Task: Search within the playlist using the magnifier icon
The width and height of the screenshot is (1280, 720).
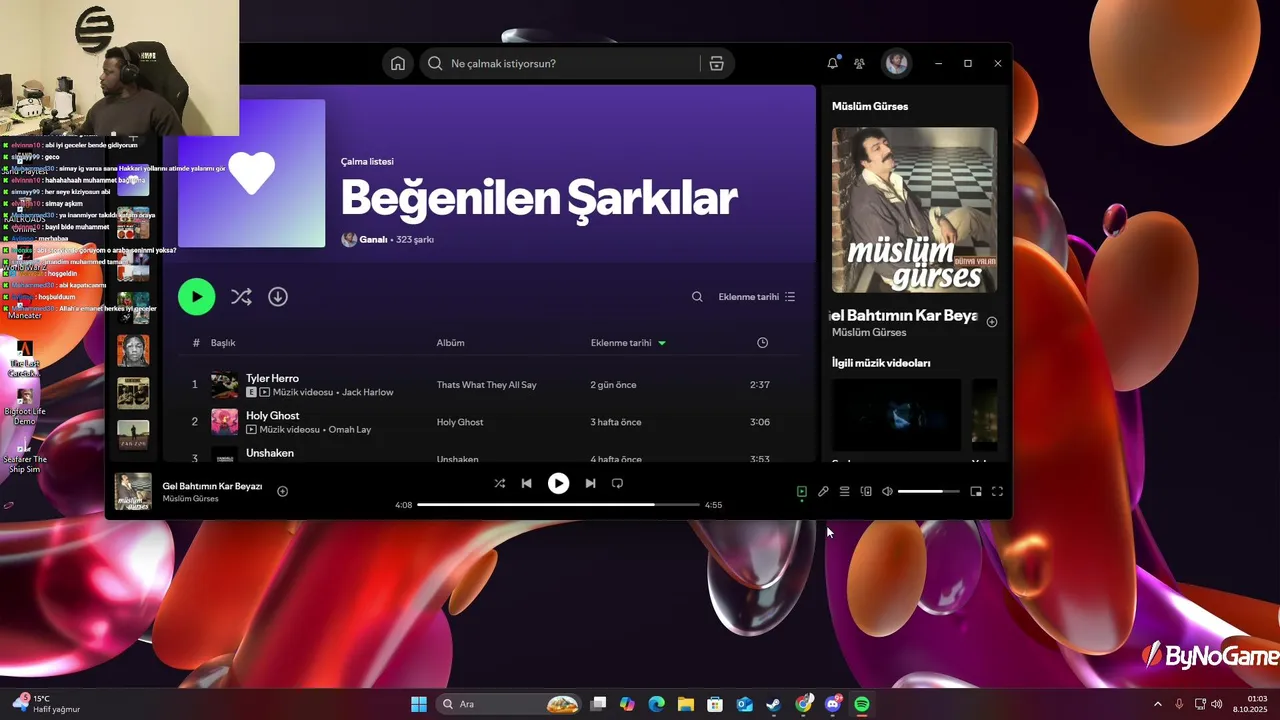Action: (697, 297)
